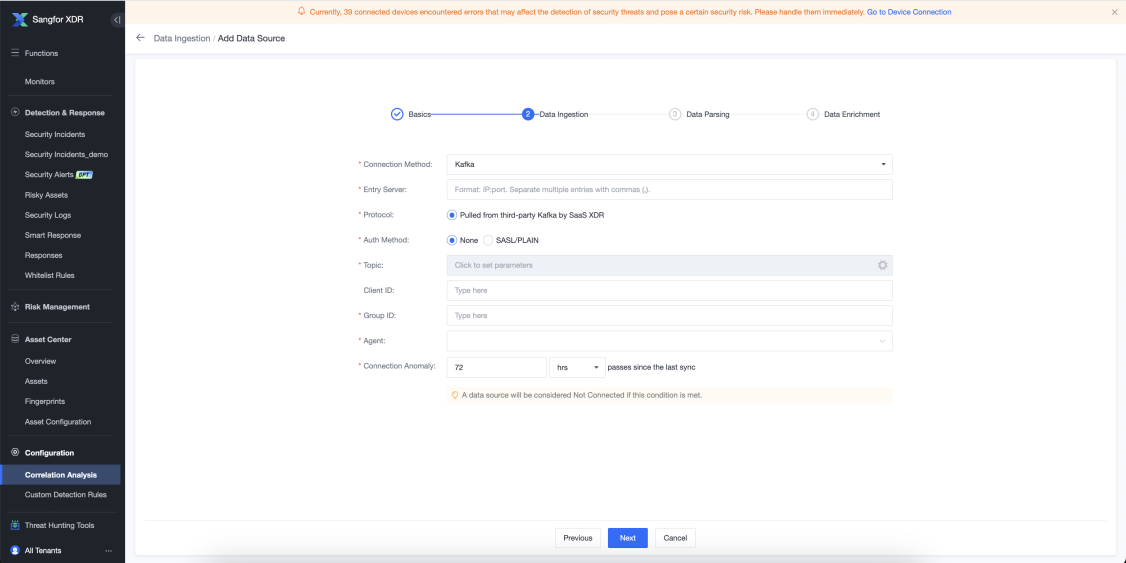Viewport: 1126px width, 563px height.
Task: Click the Data Enrichment step label
Action: 852,114
